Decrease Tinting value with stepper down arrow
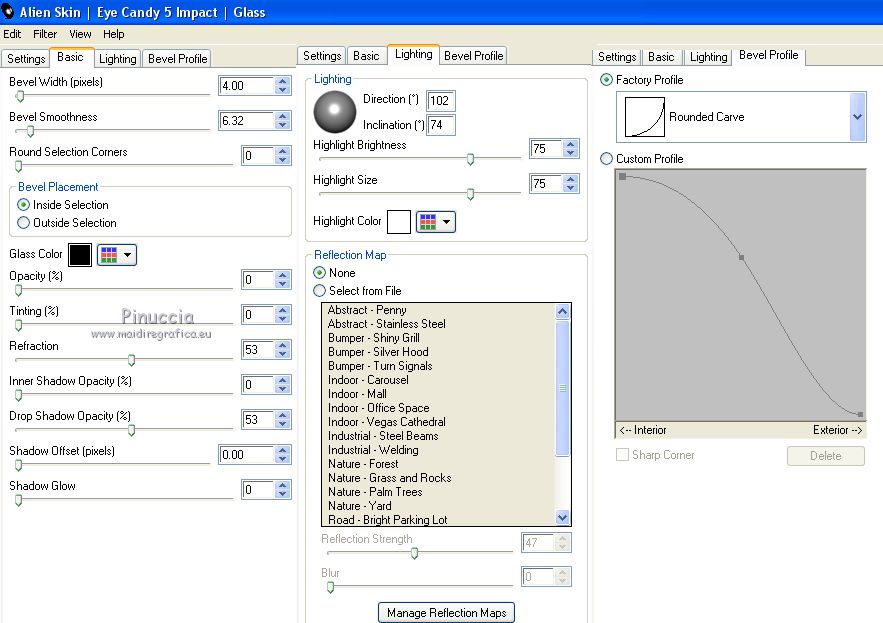The height and width of the screenshot is (623, 883). 283,319
